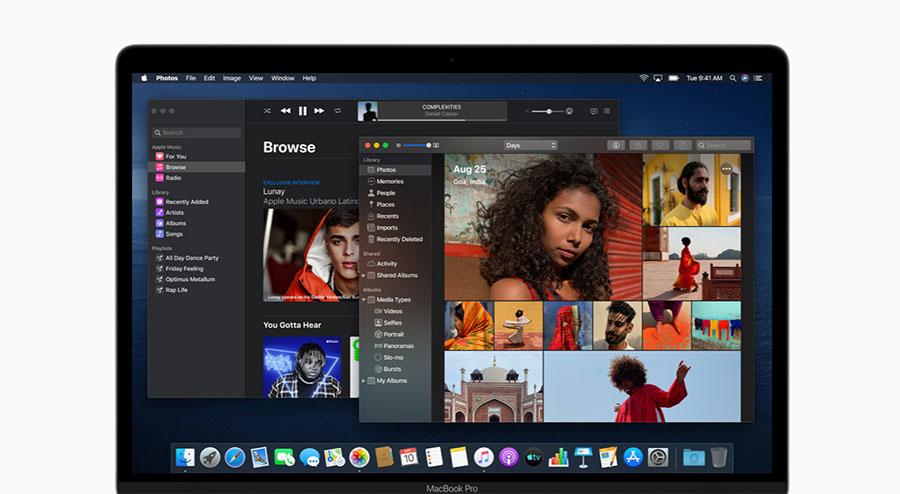Open Radio in the Music sidebar

(x=196, y=178)
